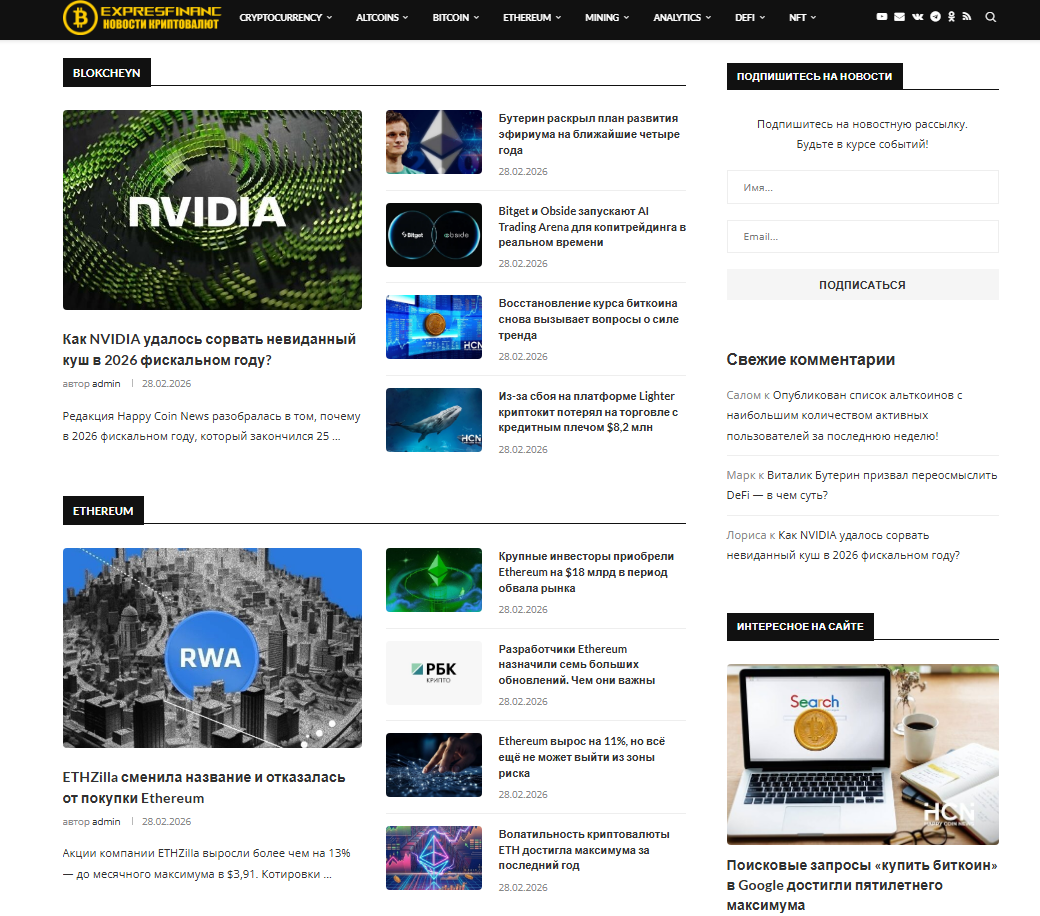Screen dimensions: 1040x916
Task: Click the 'ИНТЕРЕСНОЕ НА САЙТЕ' heading
Action: click(800, 626)
